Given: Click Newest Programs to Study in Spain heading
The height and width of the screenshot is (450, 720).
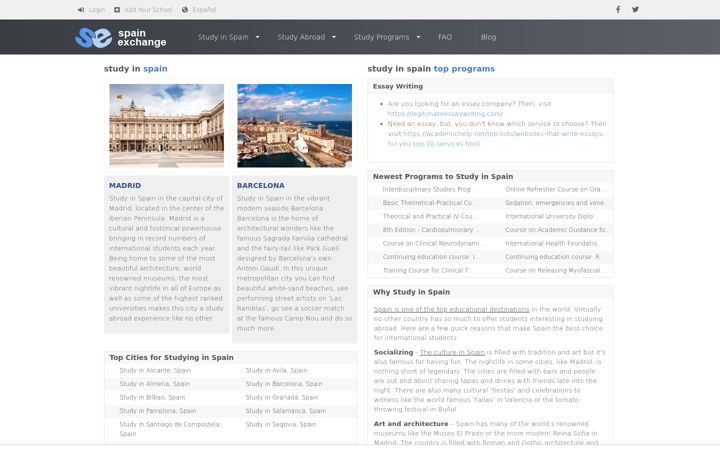Looking at the screenshot, I should pos(443,177).
